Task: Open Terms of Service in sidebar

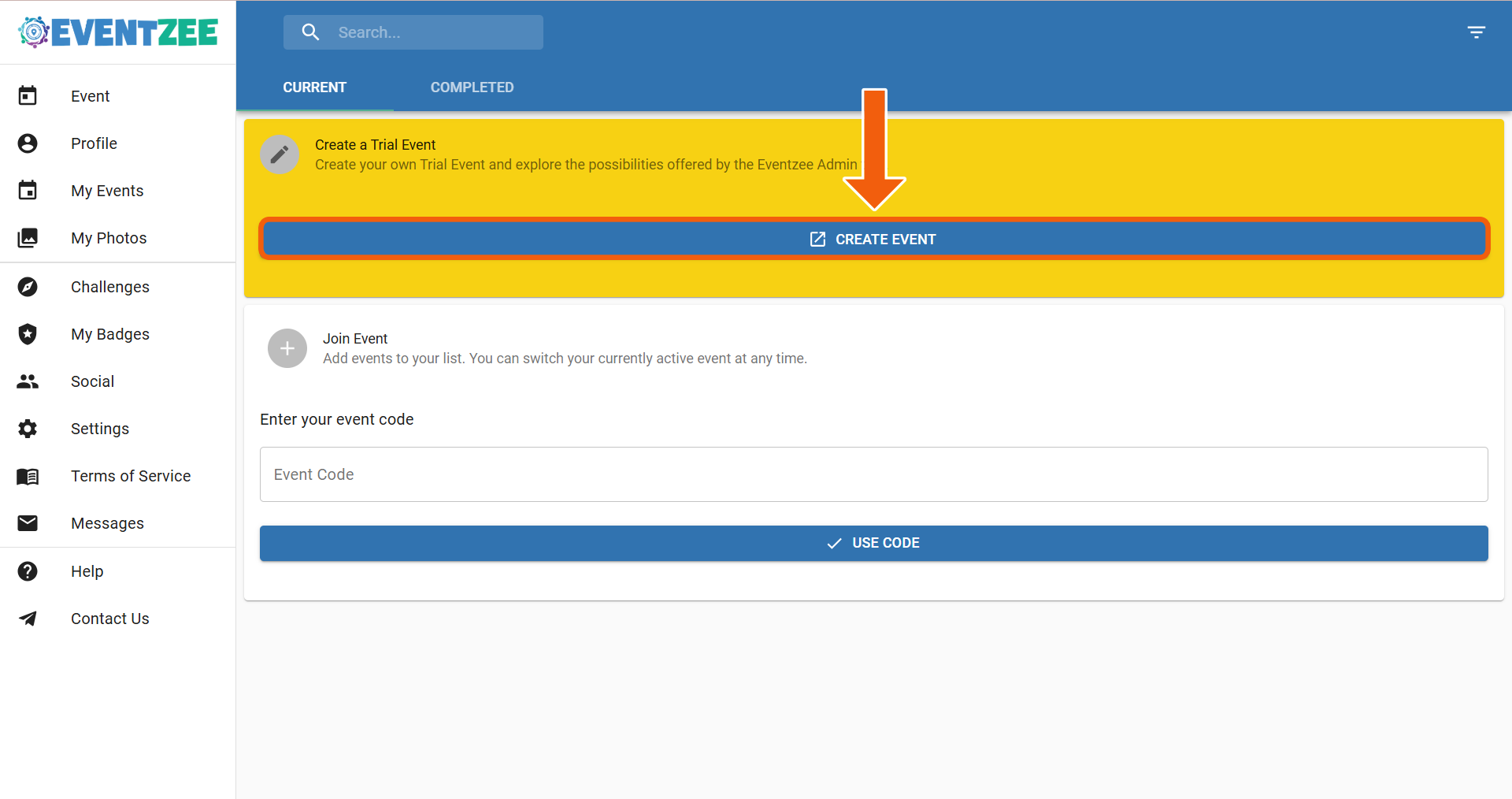Action: (118, 475)
